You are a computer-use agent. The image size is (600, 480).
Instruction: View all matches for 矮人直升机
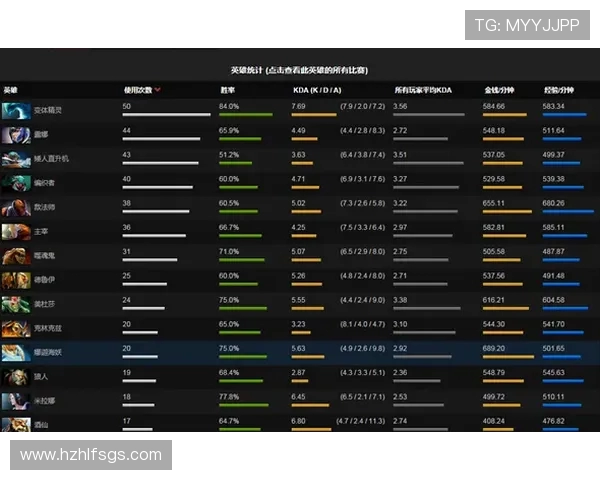51,158
